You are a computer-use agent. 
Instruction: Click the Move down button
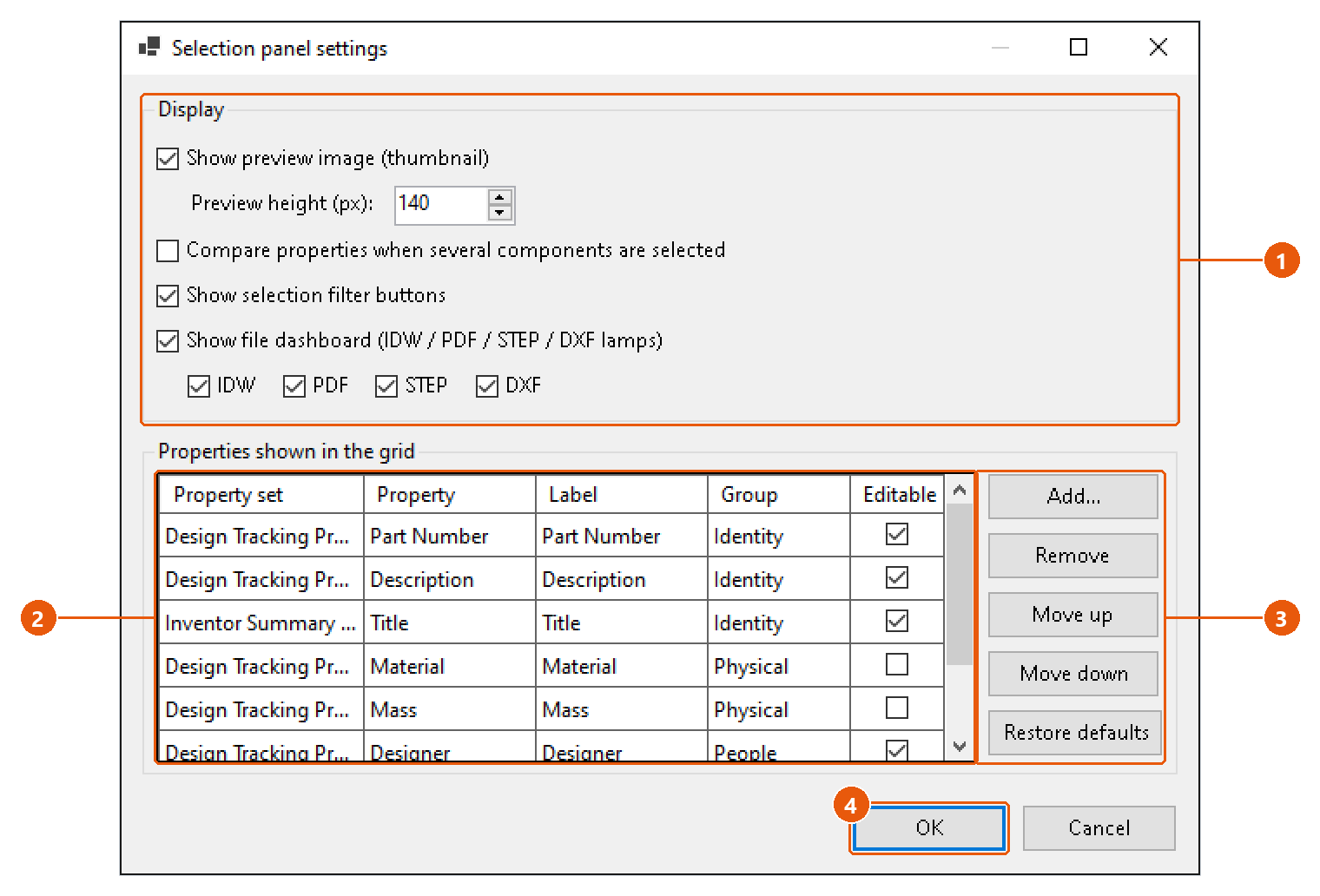point(1073,674)
